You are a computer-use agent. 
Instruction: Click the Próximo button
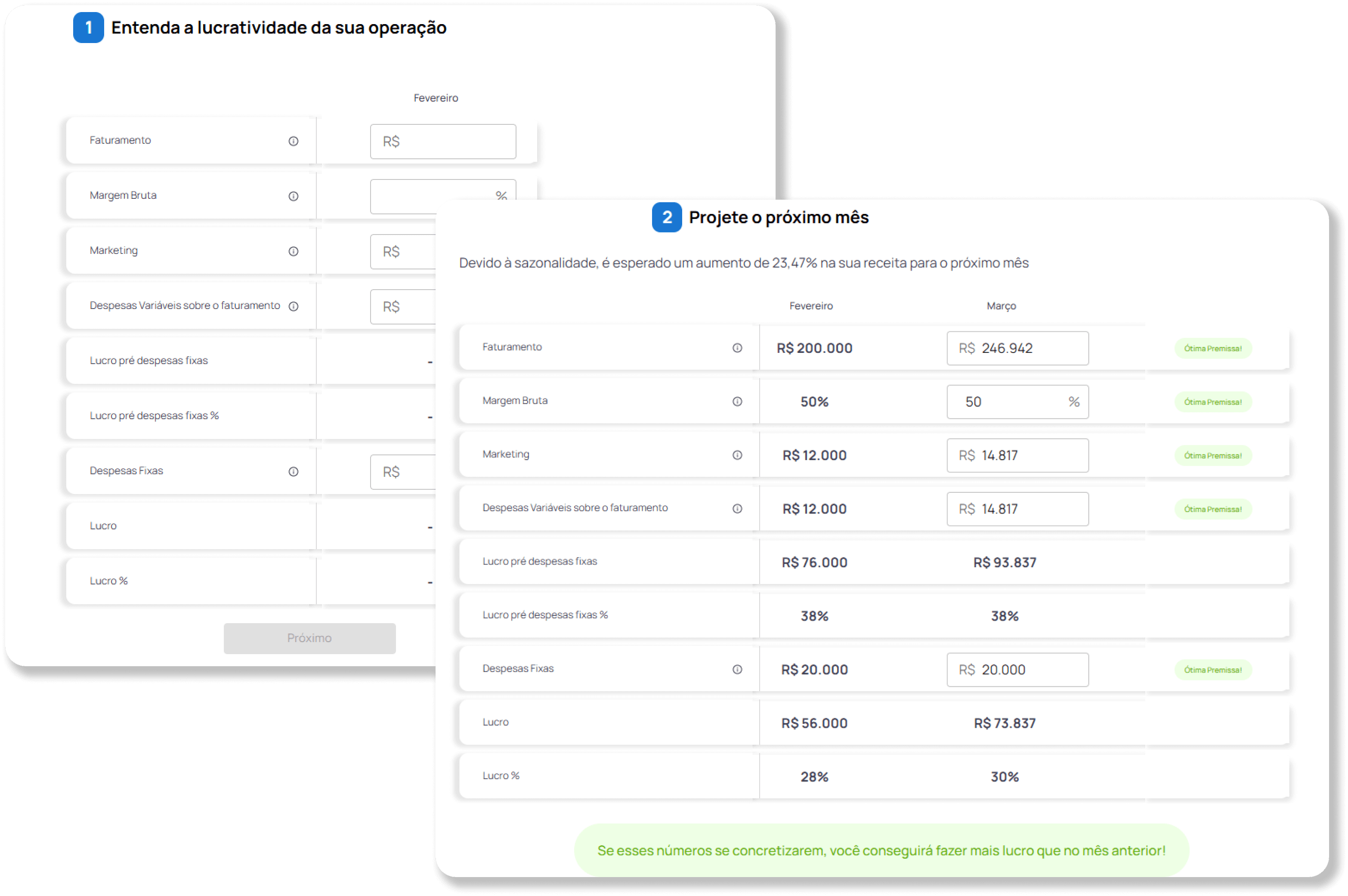click(309, 638)
